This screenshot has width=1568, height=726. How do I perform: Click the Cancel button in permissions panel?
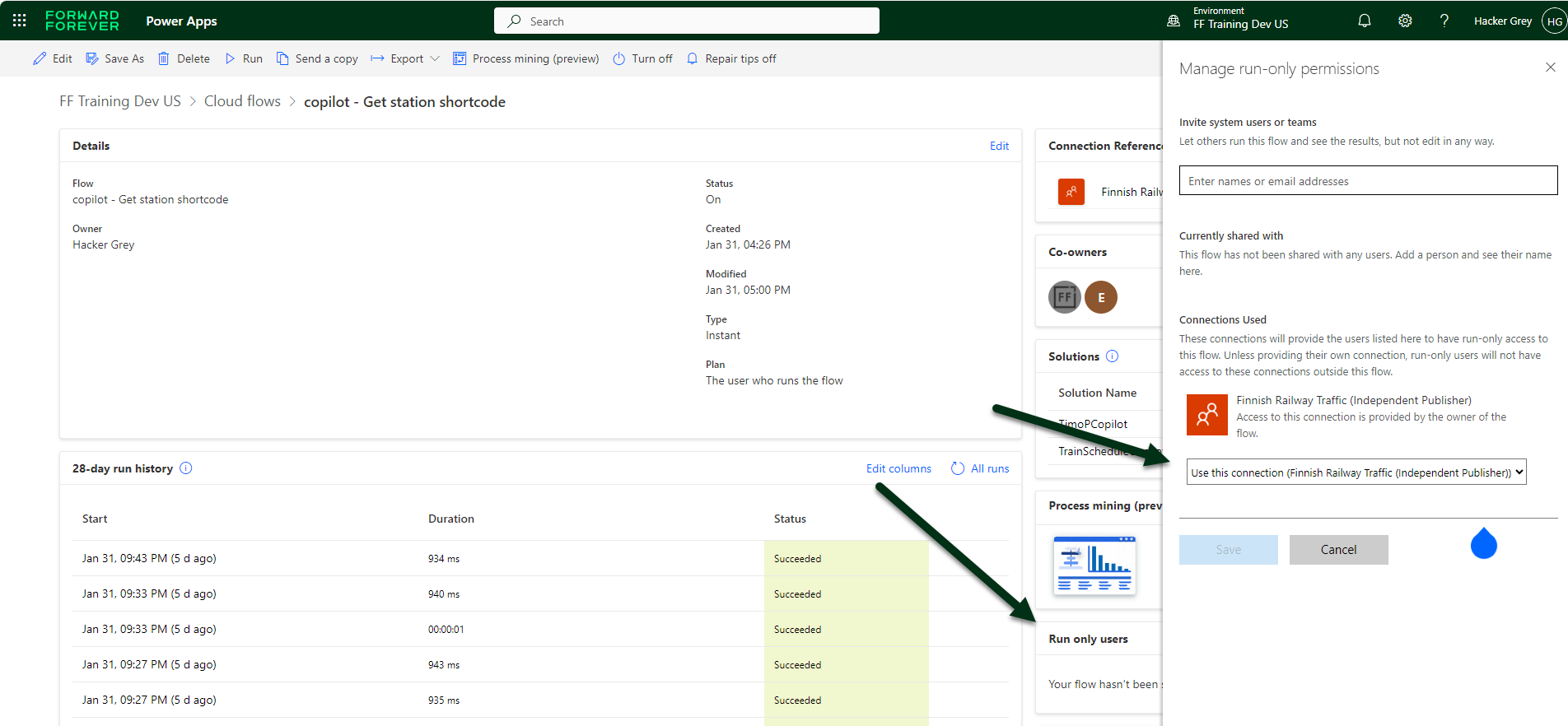click(x=1338, y=550)
